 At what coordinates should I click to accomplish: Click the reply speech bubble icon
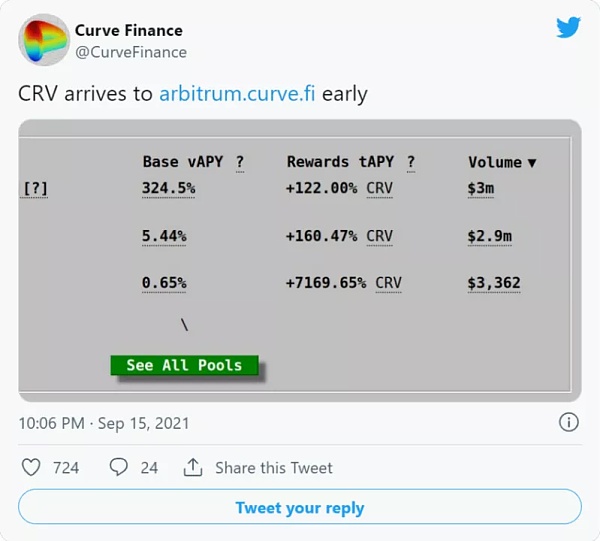point(119,467)
